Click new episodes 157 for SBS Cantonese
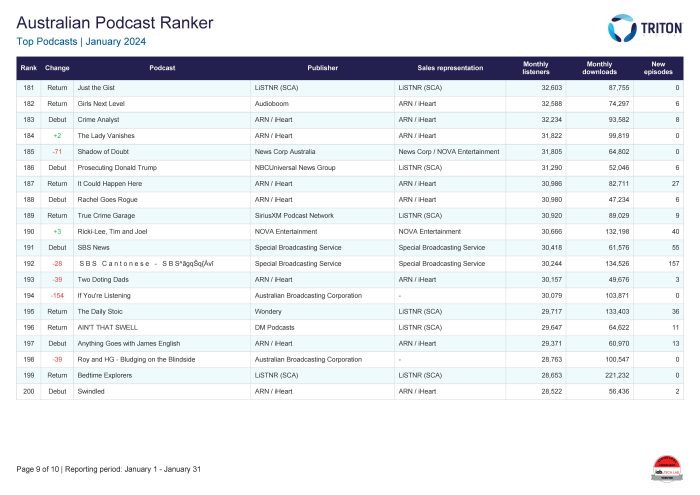Viewport: 700px width, 495px height. point(674,264)
